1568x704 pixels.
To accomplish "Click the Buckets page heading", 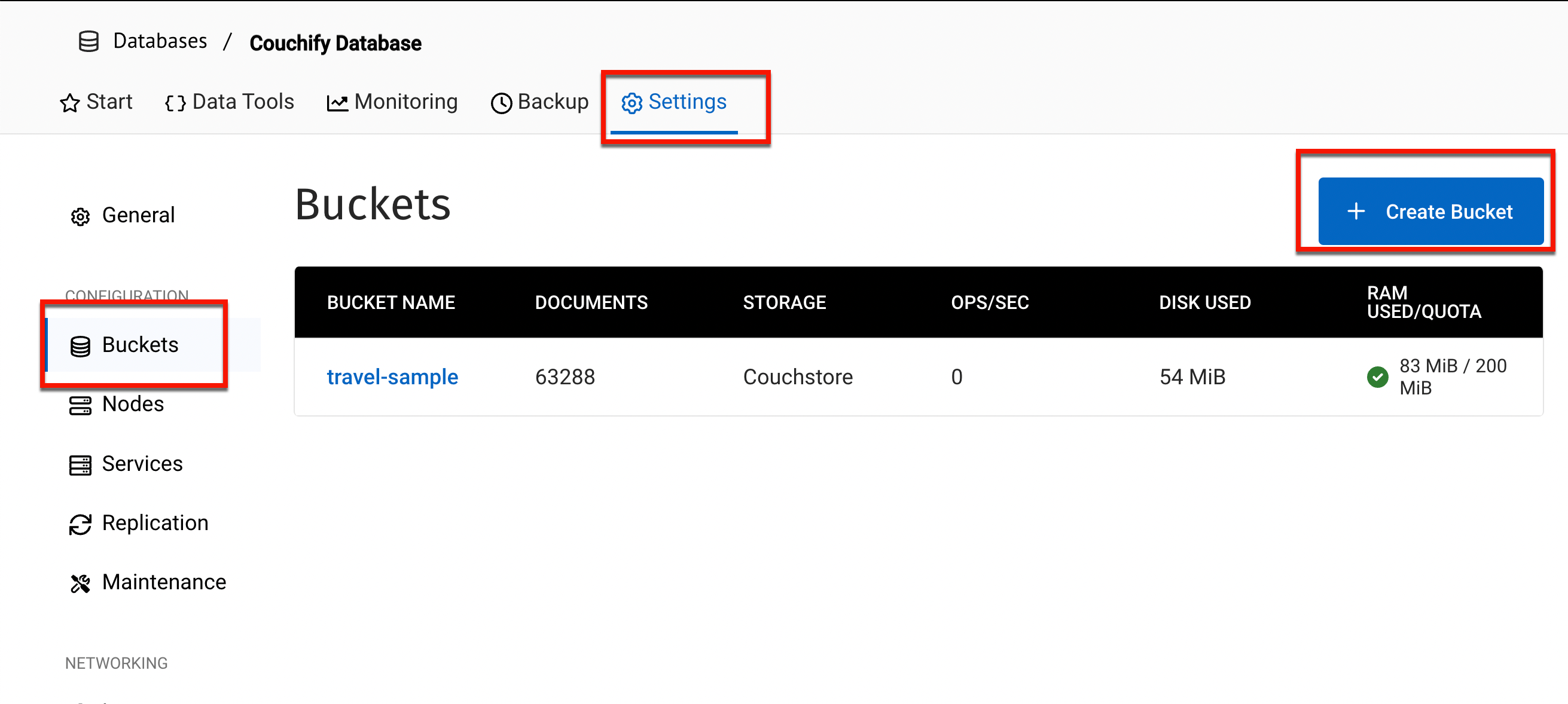I will 373,204.
